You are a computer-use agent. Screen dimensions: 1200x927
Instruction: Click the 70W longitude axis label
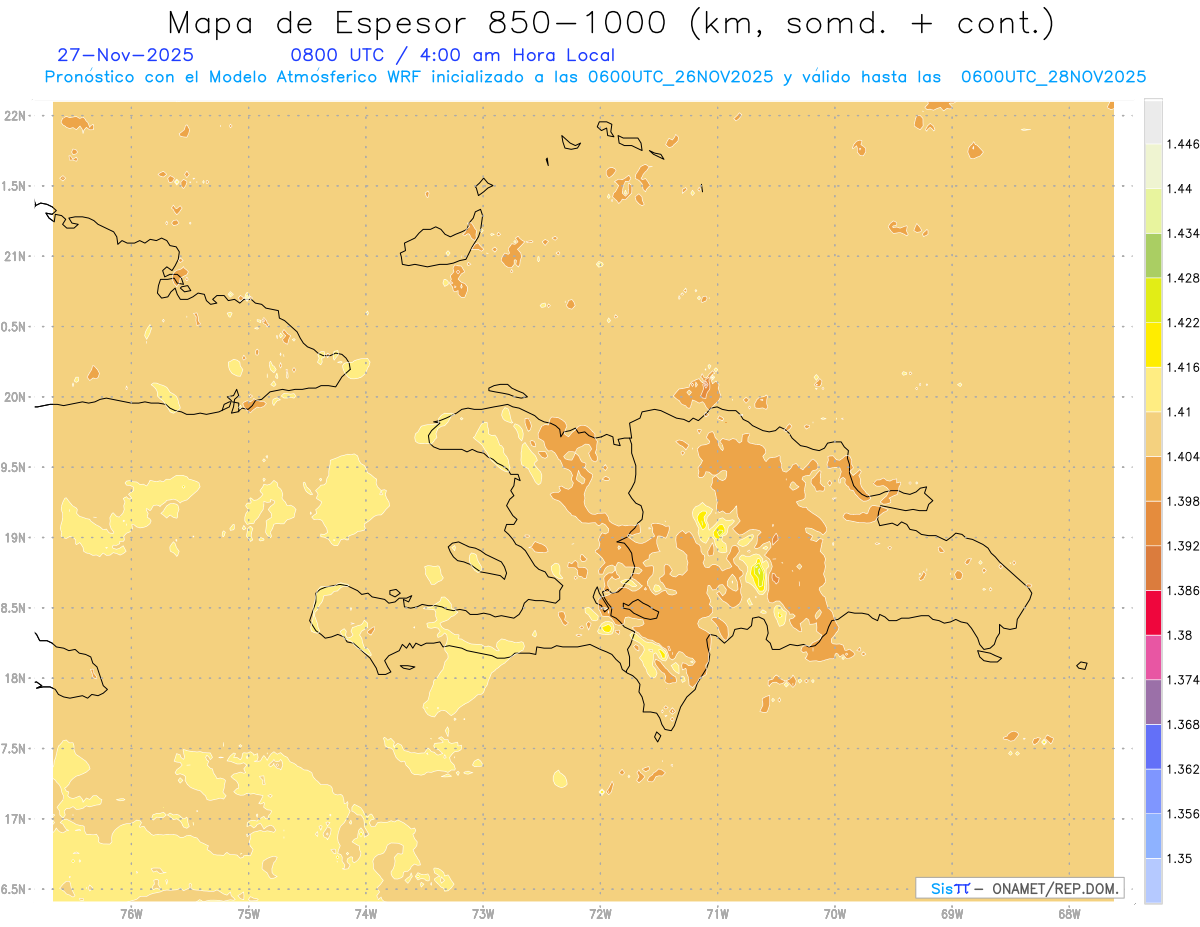(835, 913)
